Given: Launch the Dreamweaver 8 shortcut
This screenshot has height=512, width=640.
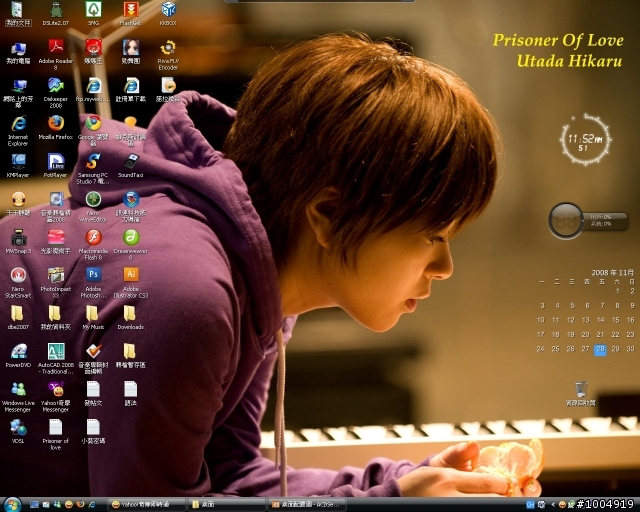Looking at the screenshot, I should coord(131,245).
